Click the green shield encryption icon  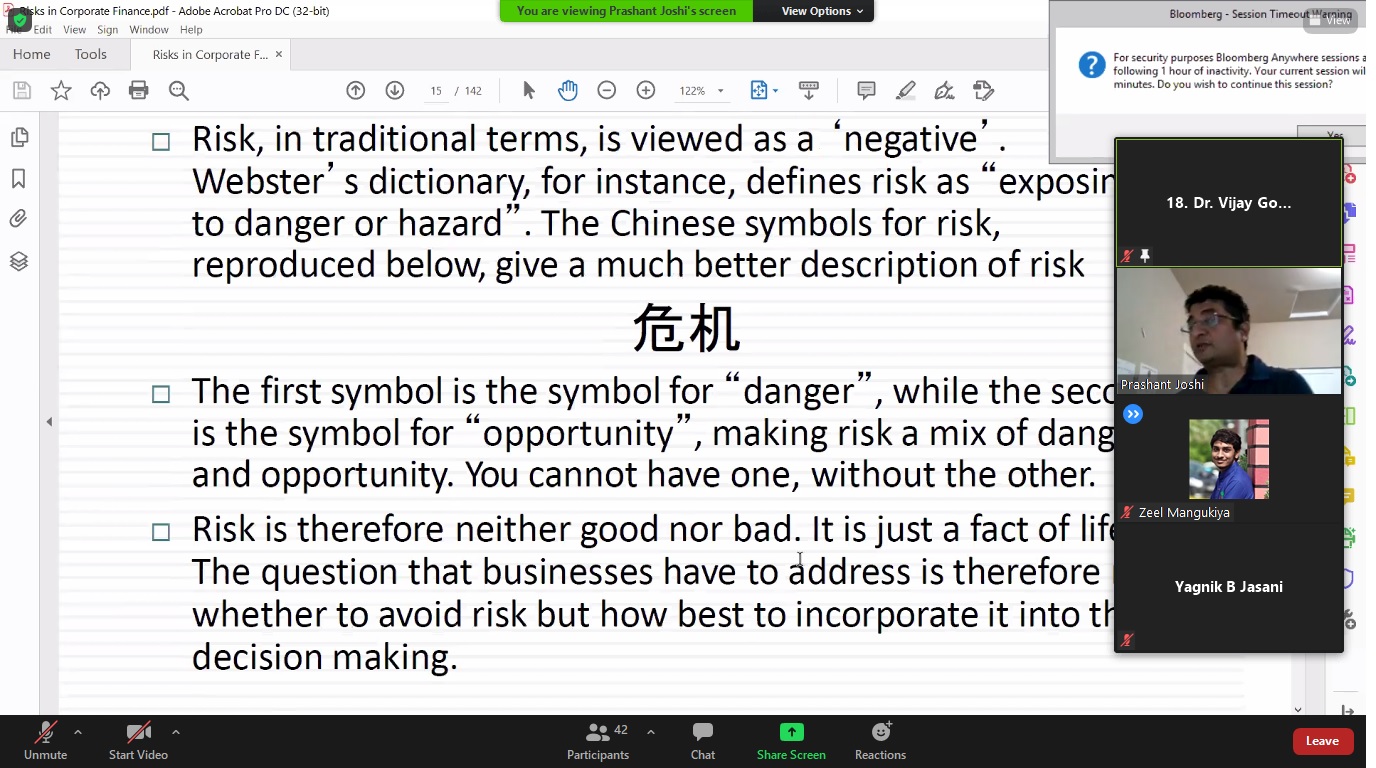19,19
